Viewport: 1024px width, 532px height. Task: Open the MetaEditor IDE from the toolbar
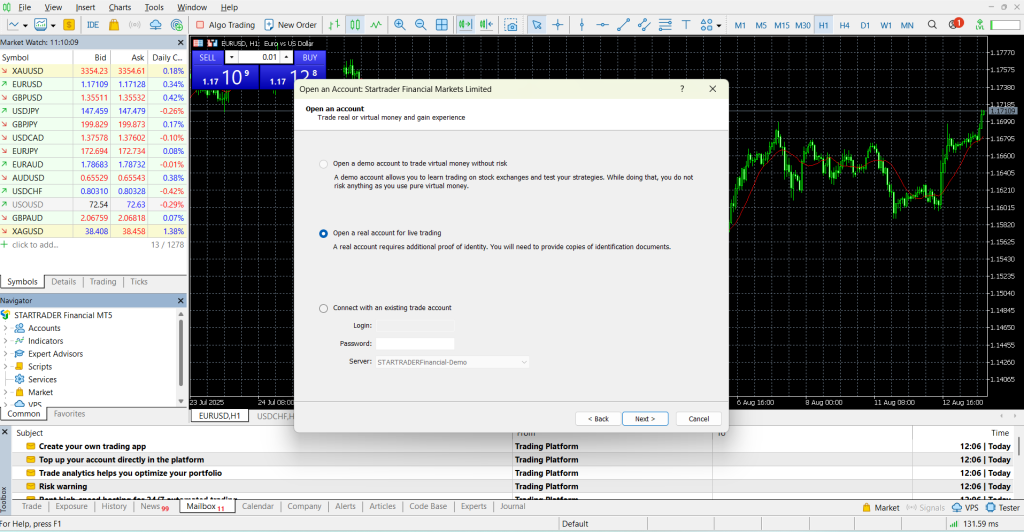(93, 25)
